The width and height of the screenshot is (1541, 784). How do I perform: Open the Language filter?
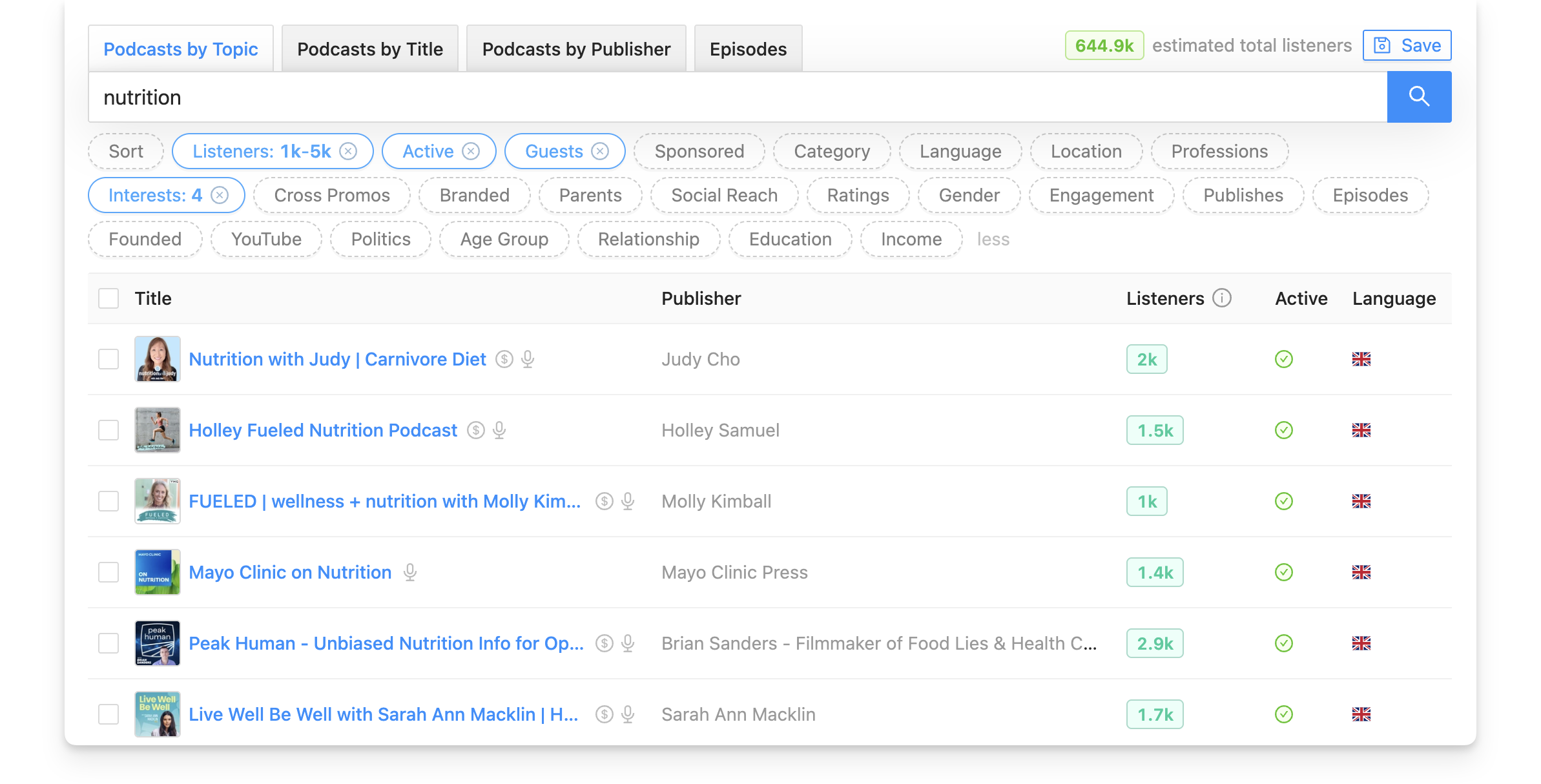pyautogui.click(x=960, y=151)
